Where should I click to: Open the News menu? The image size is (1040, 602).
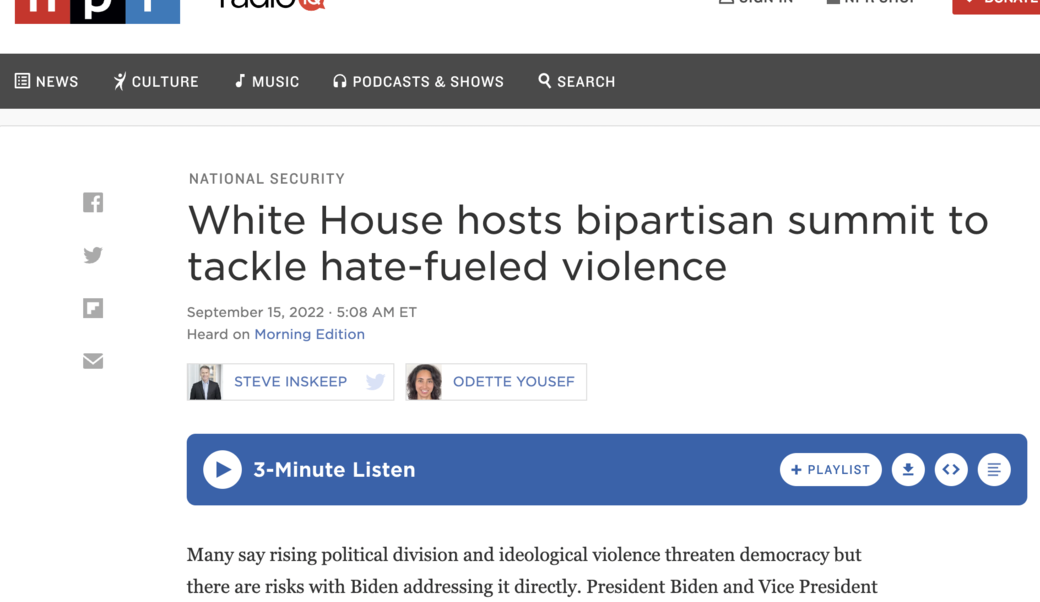(47, 82)
